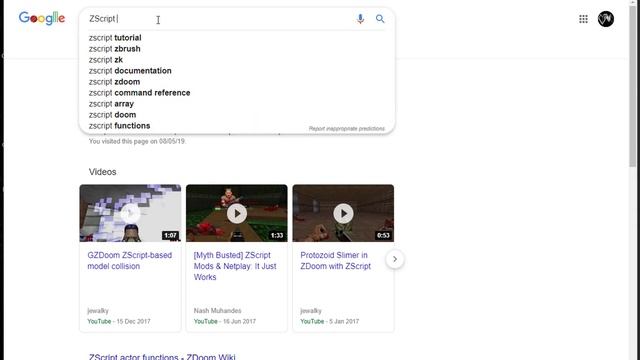The width and height of the screenshot is (640, 360).
Task: Open "GZDoom ZScript-based model collision" link
Action: (x=129, y=260)
